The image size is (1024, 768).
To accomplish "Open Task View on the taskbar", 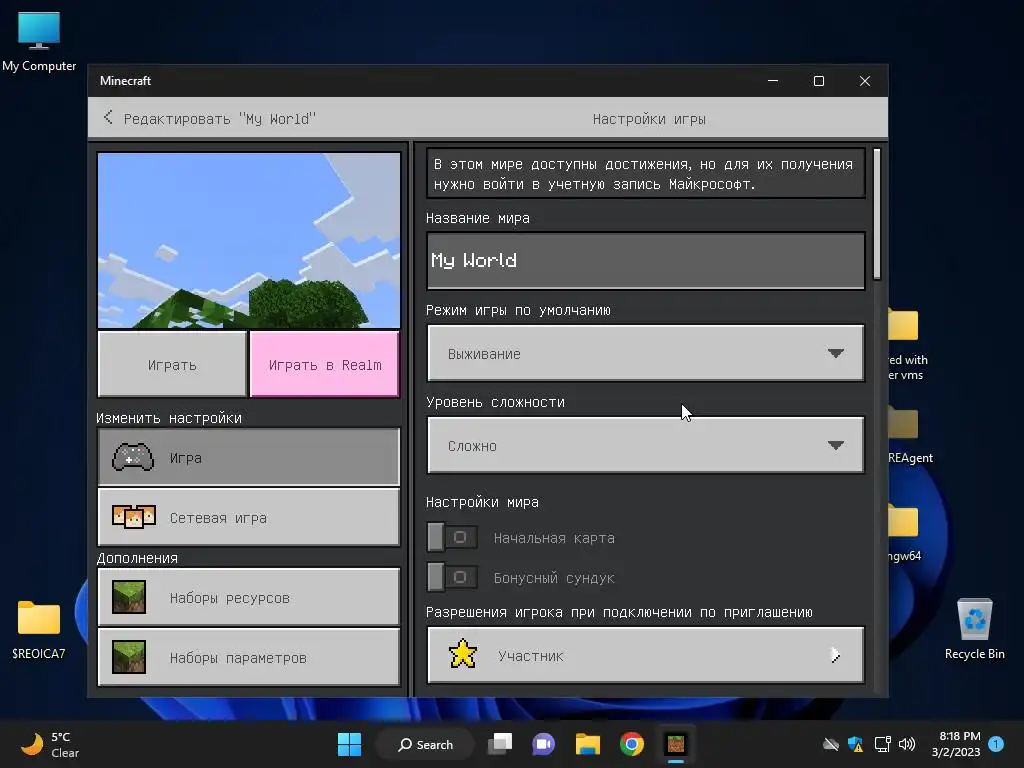I will click(x=501, y=744).
